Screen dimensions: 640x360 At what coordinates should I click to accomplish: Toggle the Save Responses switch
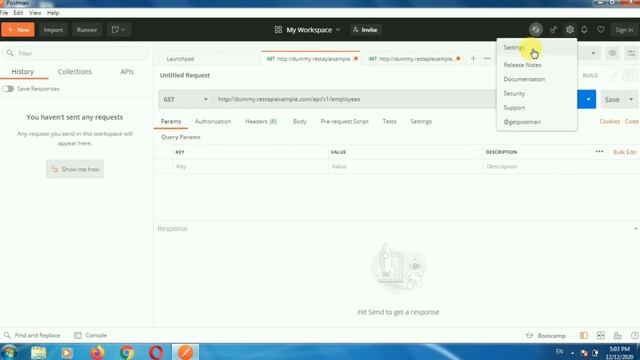pyautogui.click(x=8, y=89)
